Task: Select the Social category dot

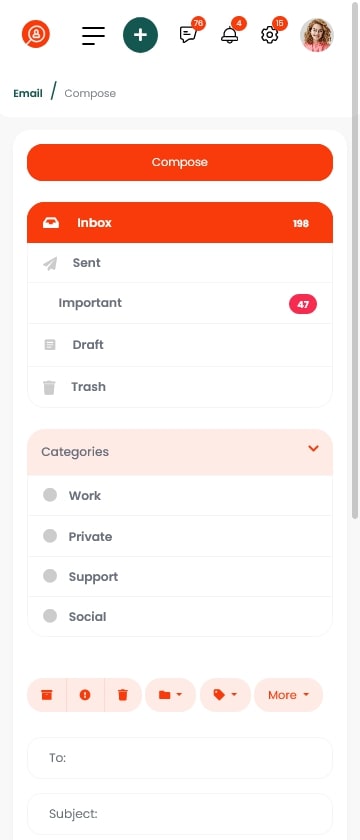Action: click(x=50, y=616)
